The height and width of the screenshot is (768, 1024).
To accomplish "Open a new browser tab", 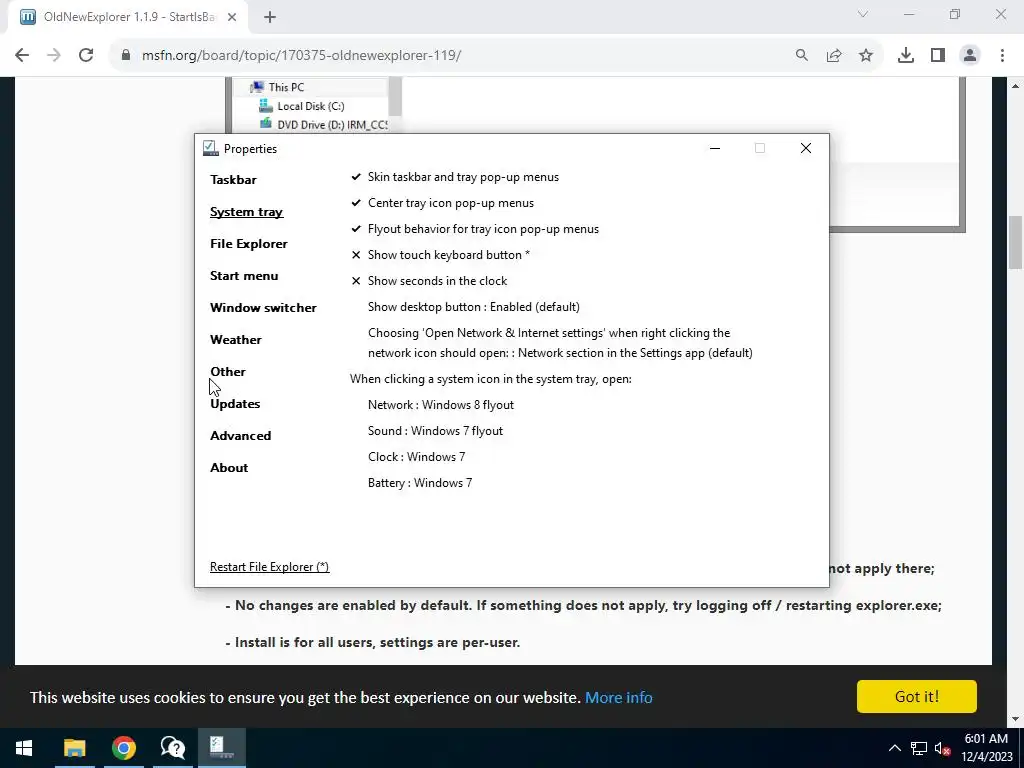I will [x=270, y=18].
